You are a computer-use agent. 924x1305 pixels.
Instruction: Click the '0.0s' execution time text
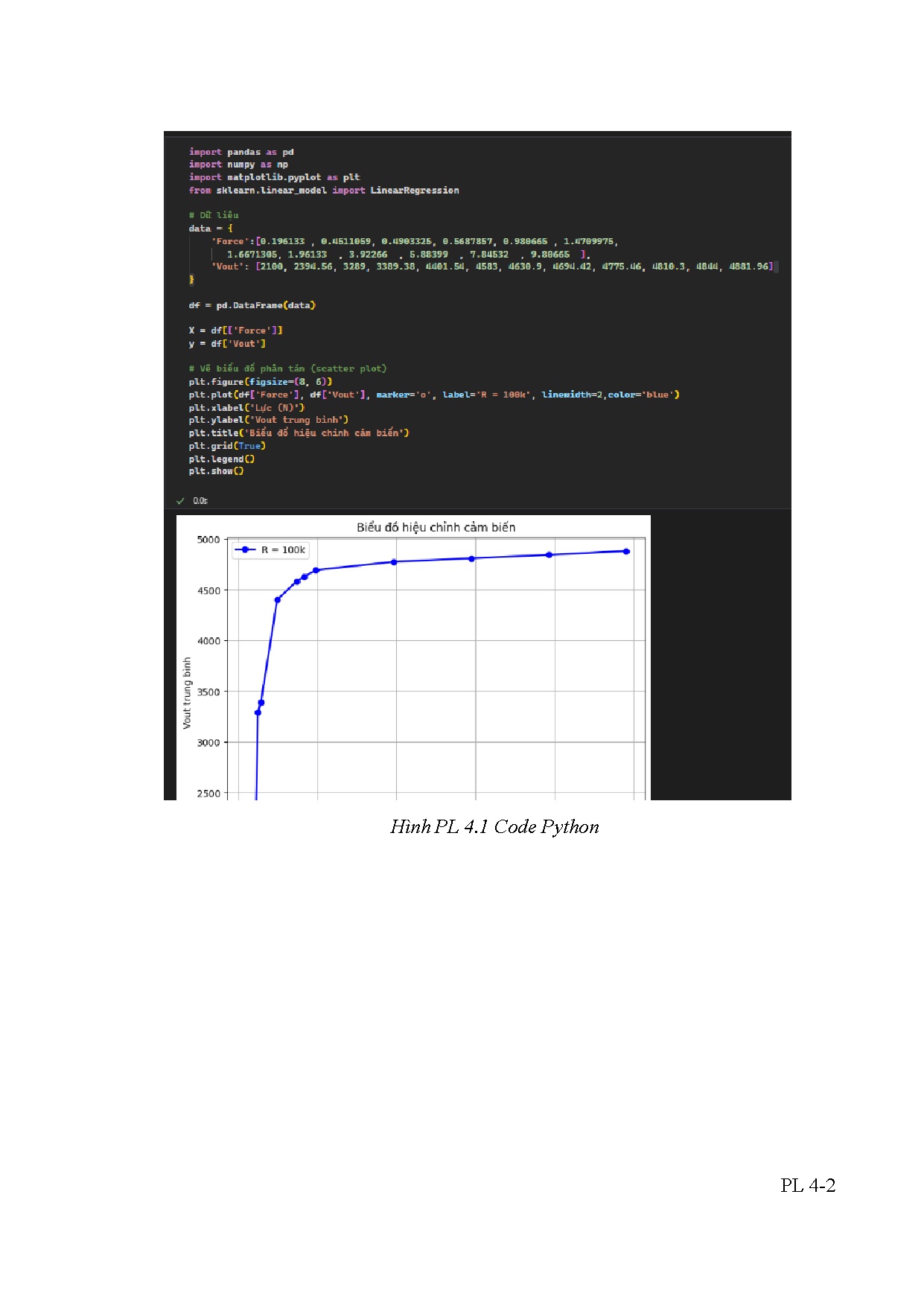click(x=200, y=501)
